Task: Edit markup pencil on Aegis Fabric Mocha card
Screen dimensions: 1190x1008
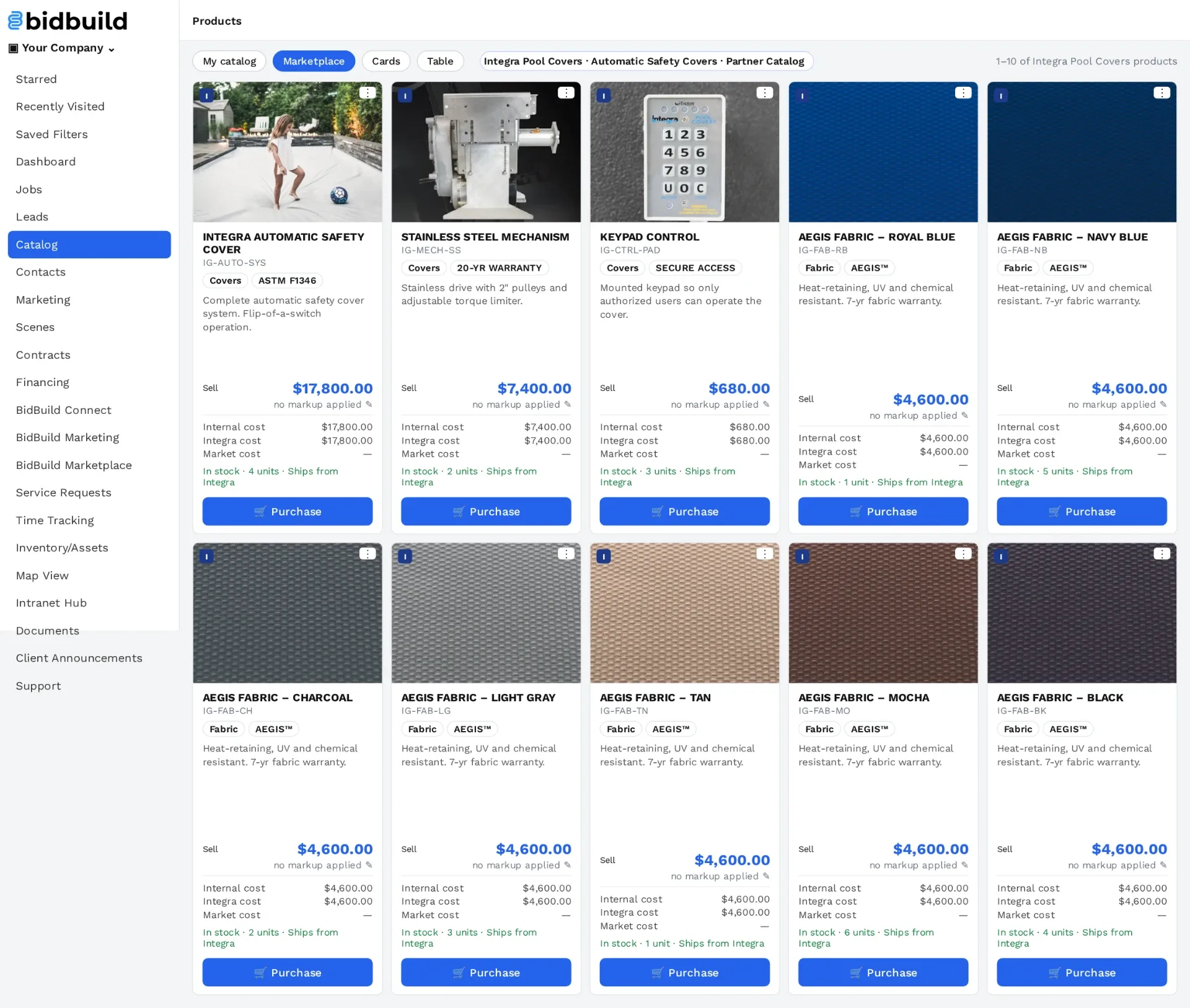Action: click(964, 865)
